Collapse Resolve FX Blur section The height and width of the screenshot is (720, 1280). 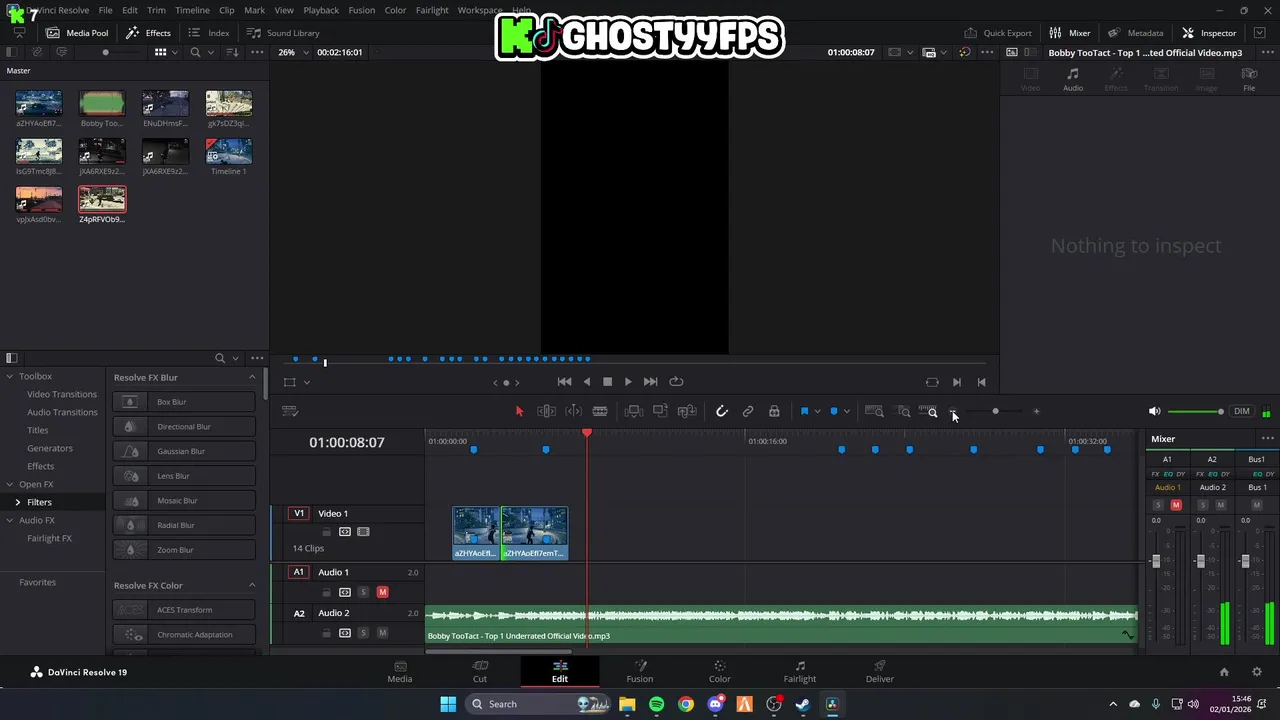pyautogui.click(x=252, y=377)
